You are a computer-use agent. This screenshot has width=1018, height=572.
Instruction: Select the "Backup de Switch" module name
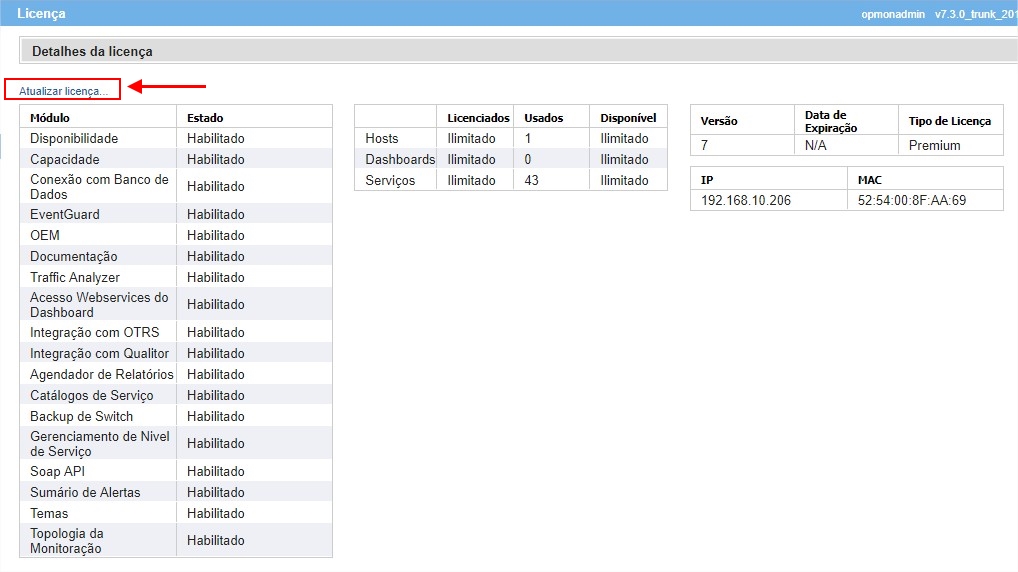click(x=81, y=416)
